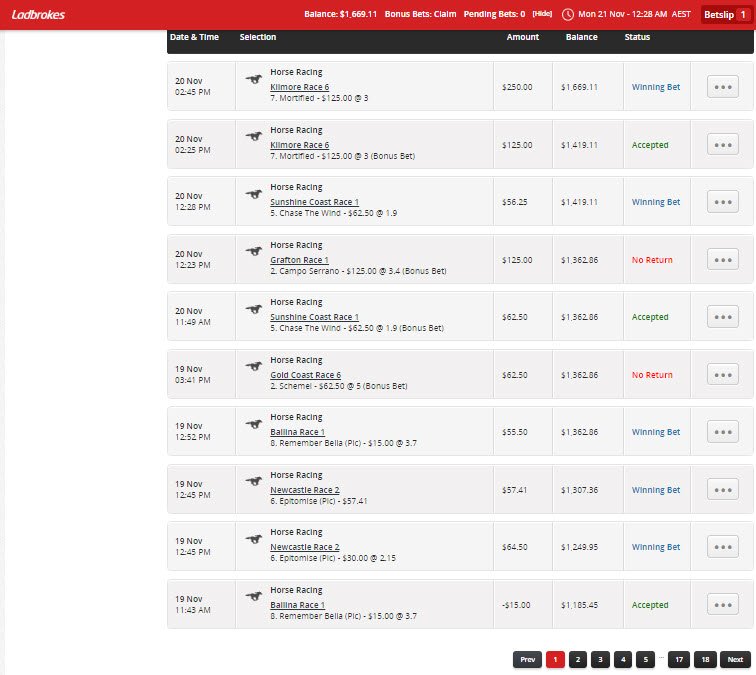The image size is (756, 675).
Task: Click the Ladbrokes logo
Action: (38, 14)
